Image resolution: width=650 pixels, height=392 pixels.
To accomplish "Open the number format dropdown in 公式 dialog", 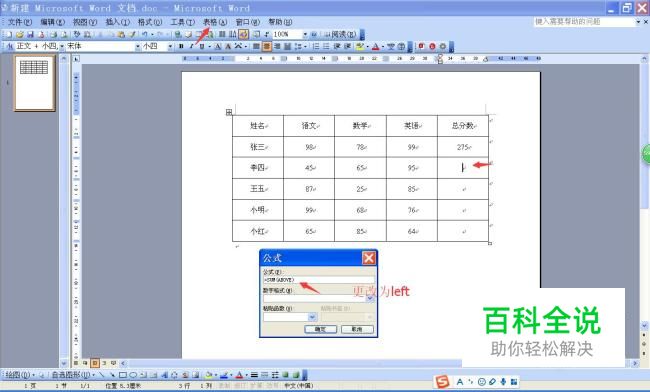I will (370, 298).
